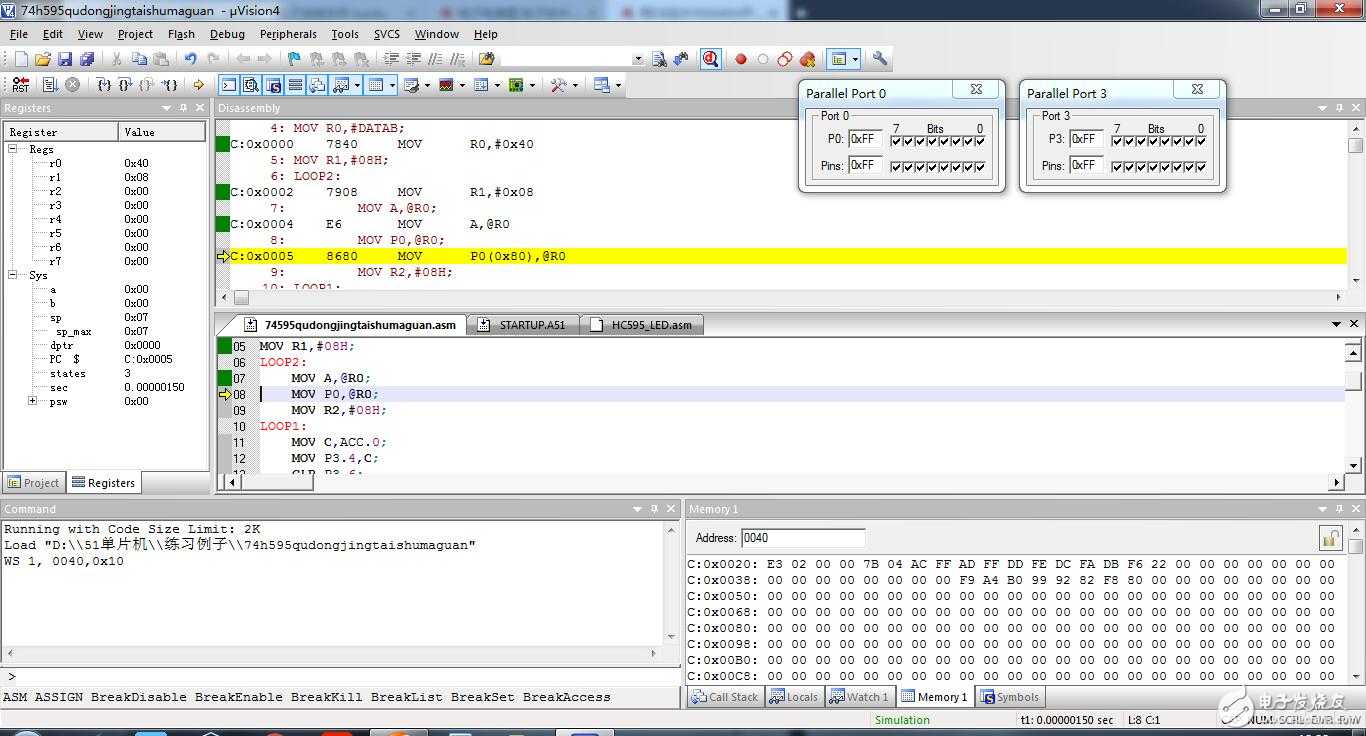The image size is (1366, 736).
Task: Click the Memory 1 Address input field
Action: pos(802,538)
